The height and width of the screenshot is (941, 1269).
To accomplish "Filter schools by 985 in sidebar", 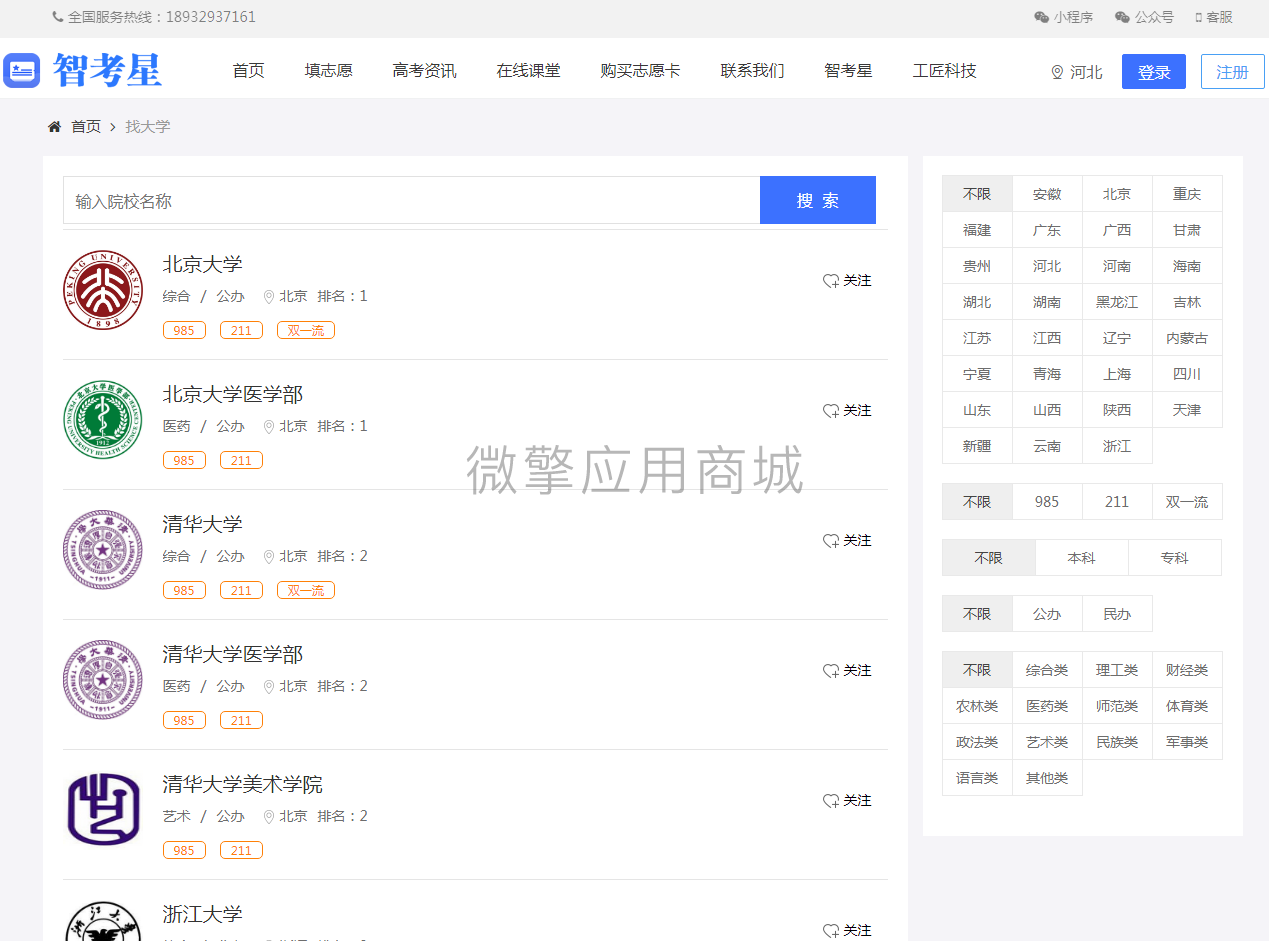I will [x=1047, y=502].
